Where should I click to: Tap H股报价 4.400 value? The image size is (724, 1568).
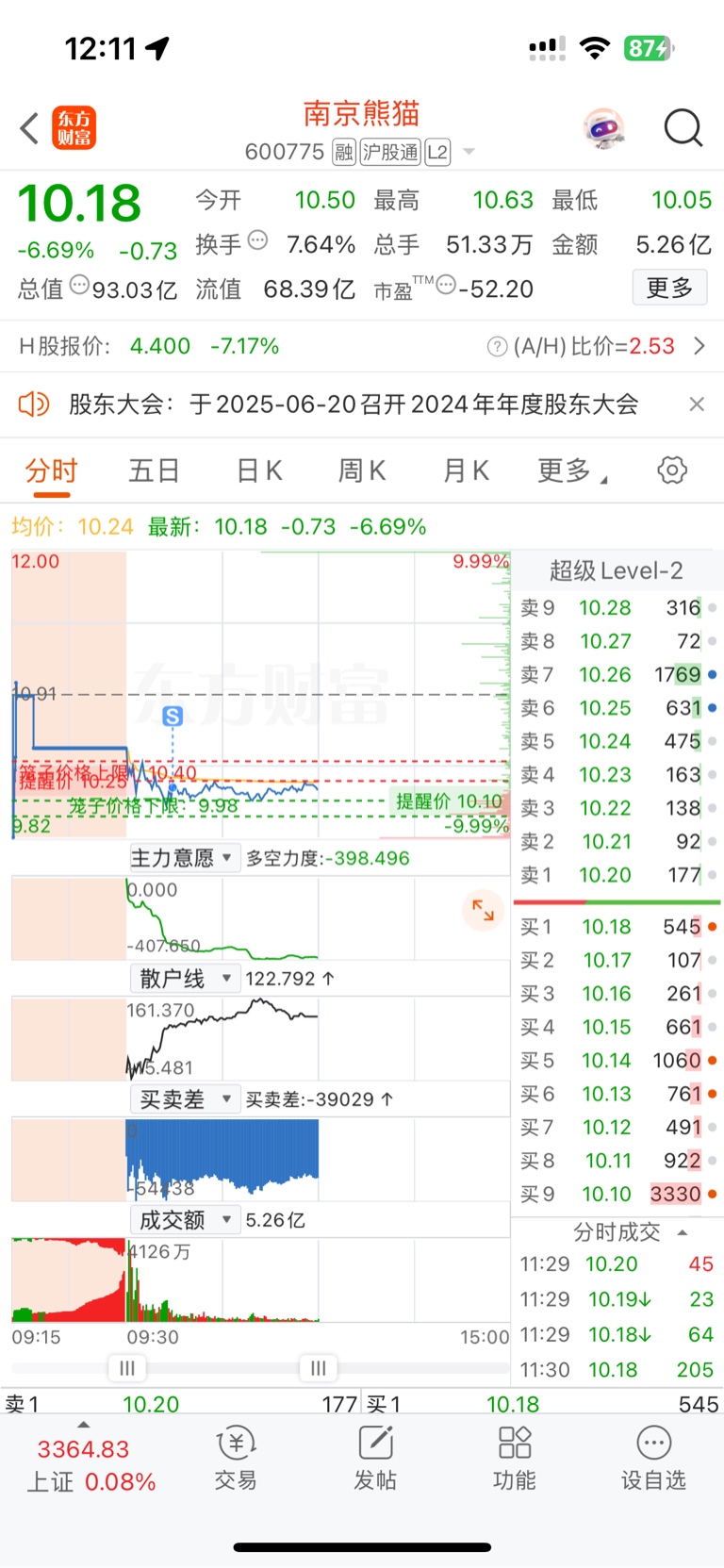160,347
